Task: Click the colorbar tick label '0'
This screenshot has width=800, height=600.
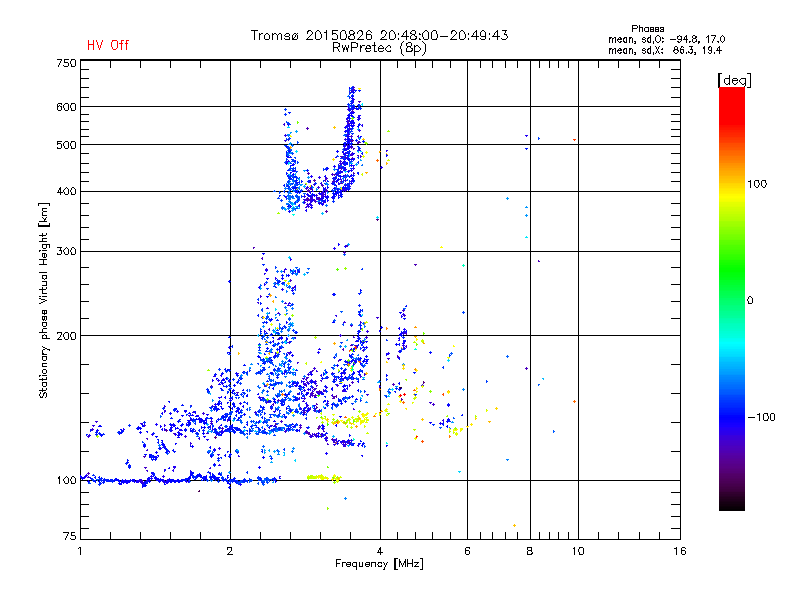Action: (750, 301)
